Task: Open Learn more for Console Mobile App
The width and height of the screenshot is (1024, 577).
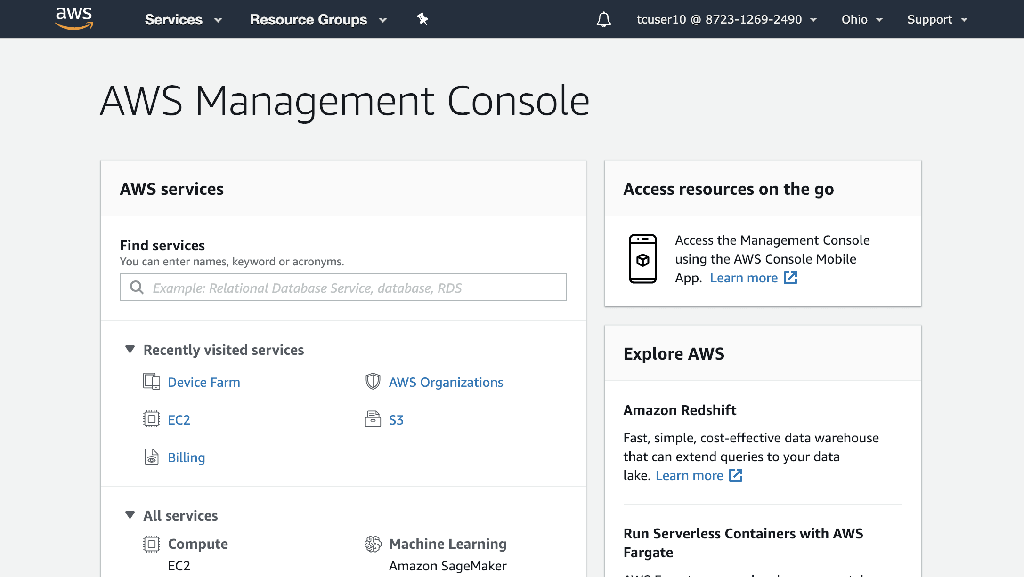Action: click(744, 278)
